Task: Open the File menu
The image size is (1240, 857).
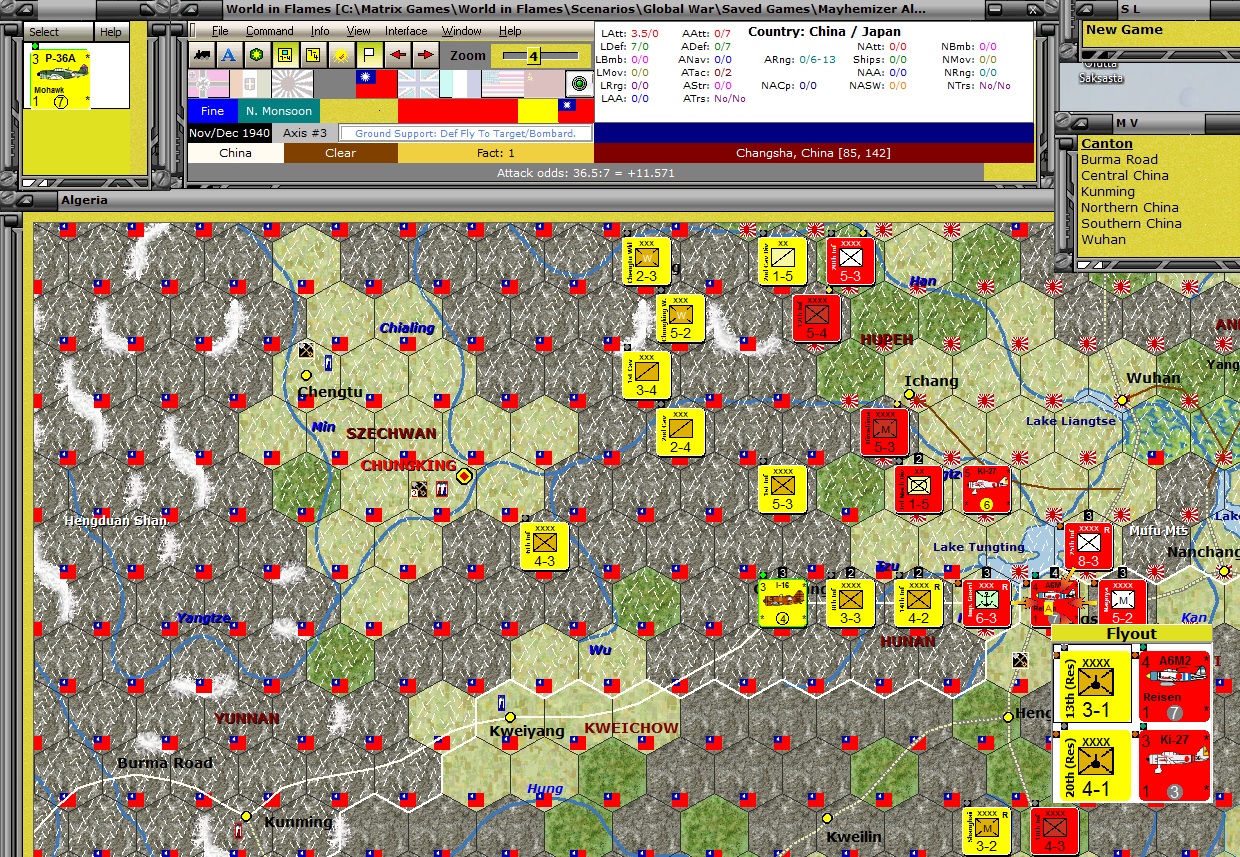Action: tap(220, 31)
